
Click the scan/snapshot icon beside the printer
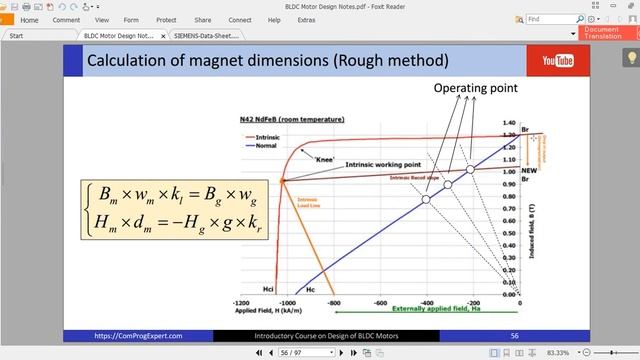point(38,7)
